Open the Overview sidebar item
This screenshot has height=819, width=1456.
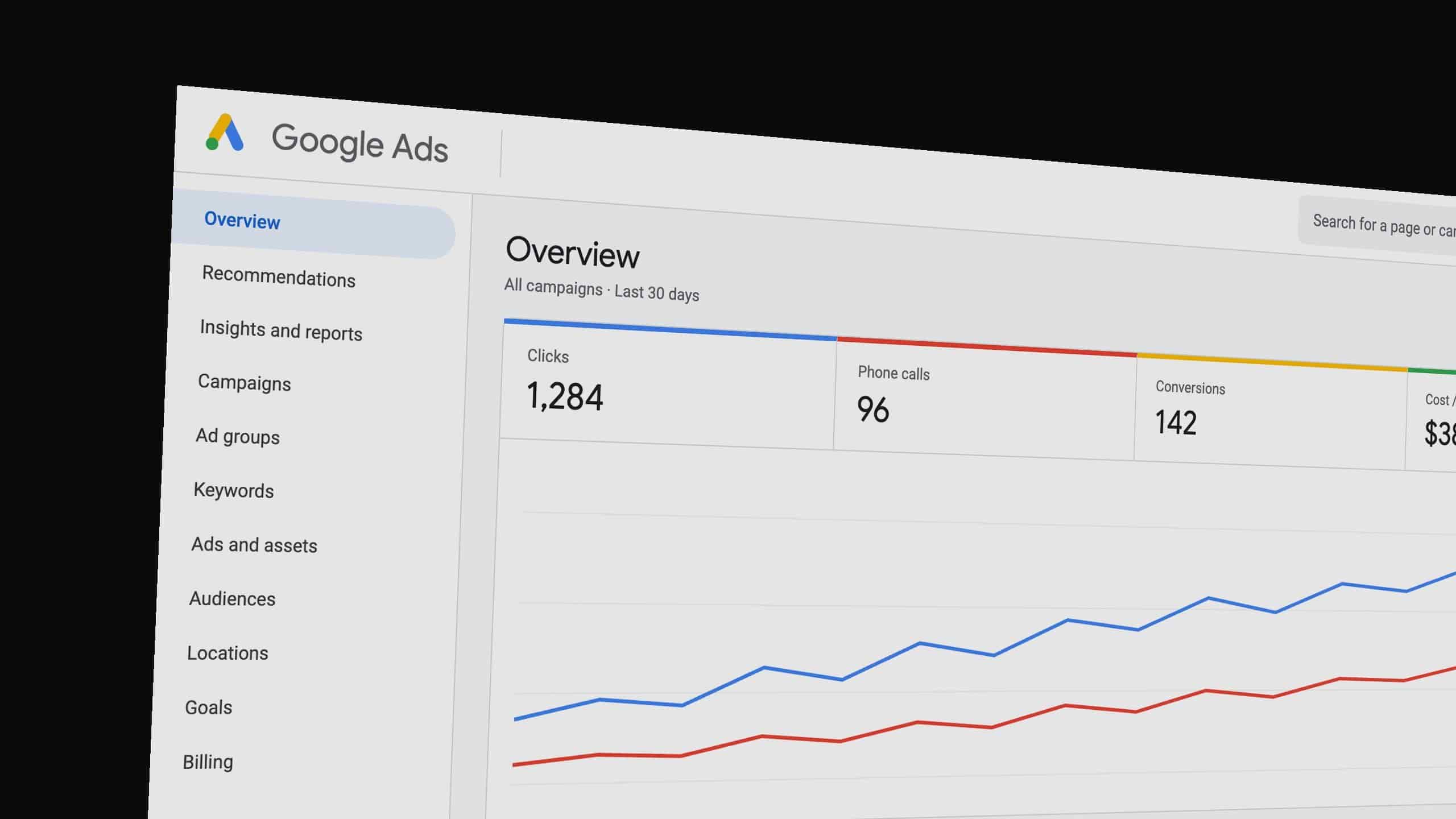[313, 224]
